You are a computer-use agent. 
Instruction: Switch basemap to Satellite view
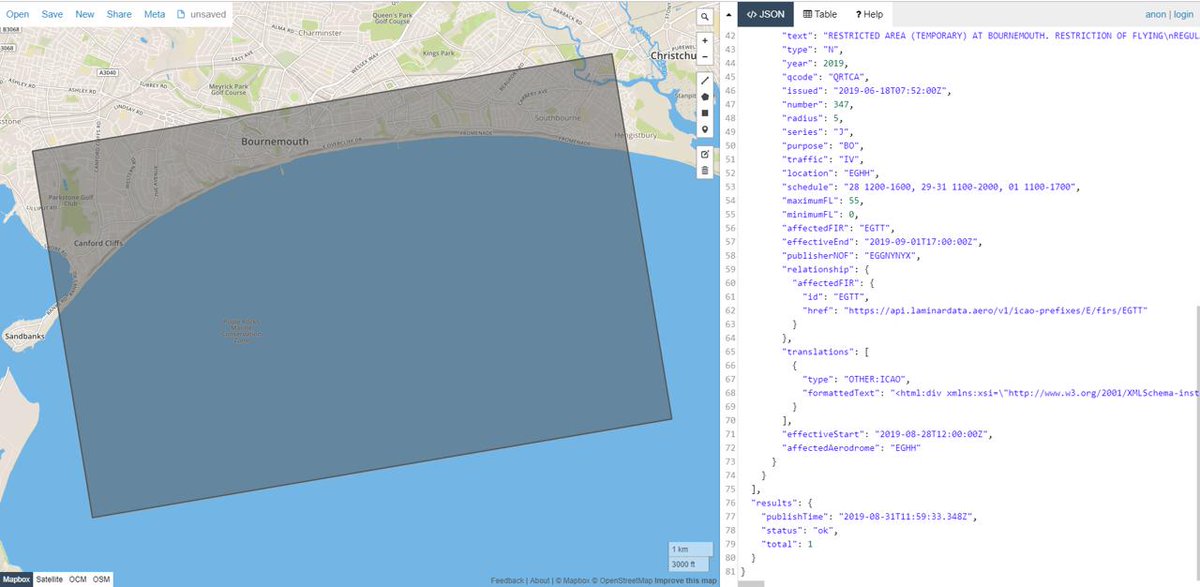[x=50, y=578]
